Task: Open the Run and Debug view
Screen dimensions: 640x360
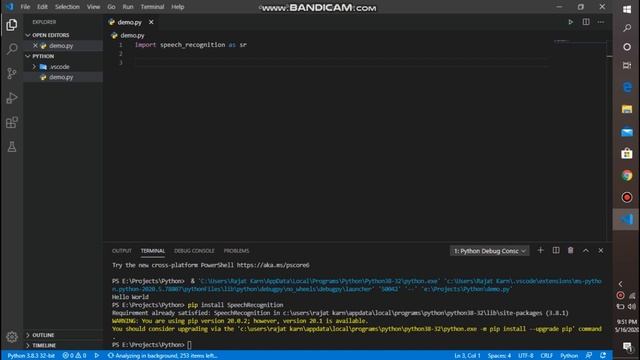Action: pyautogui.click(x=11, y=98)
